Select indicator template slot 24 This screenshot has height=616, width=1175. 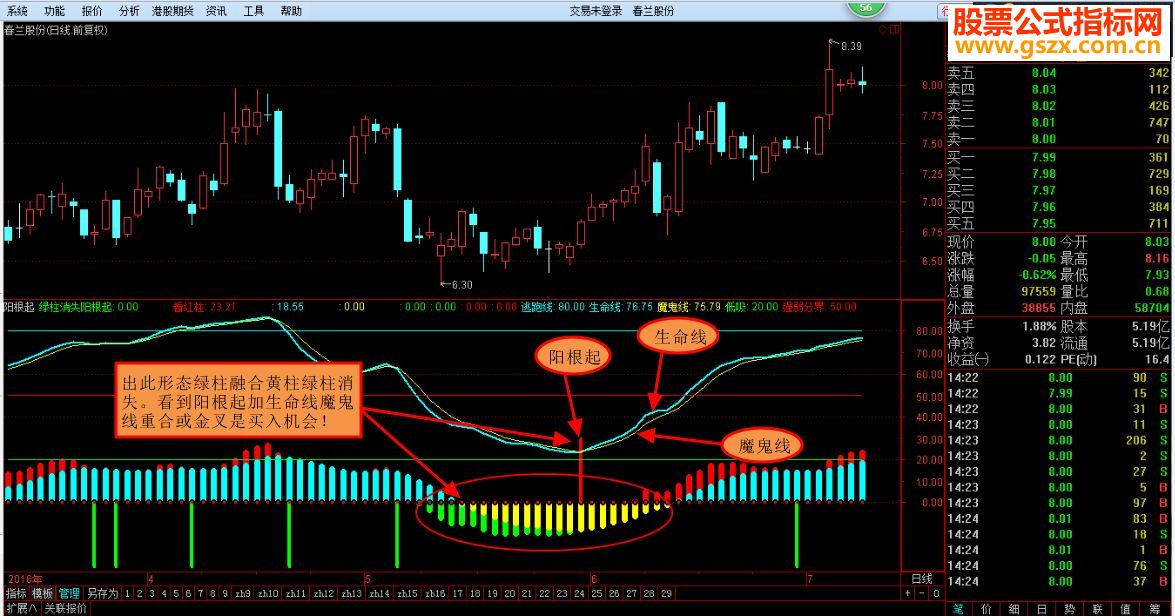(x=579, y=593)
